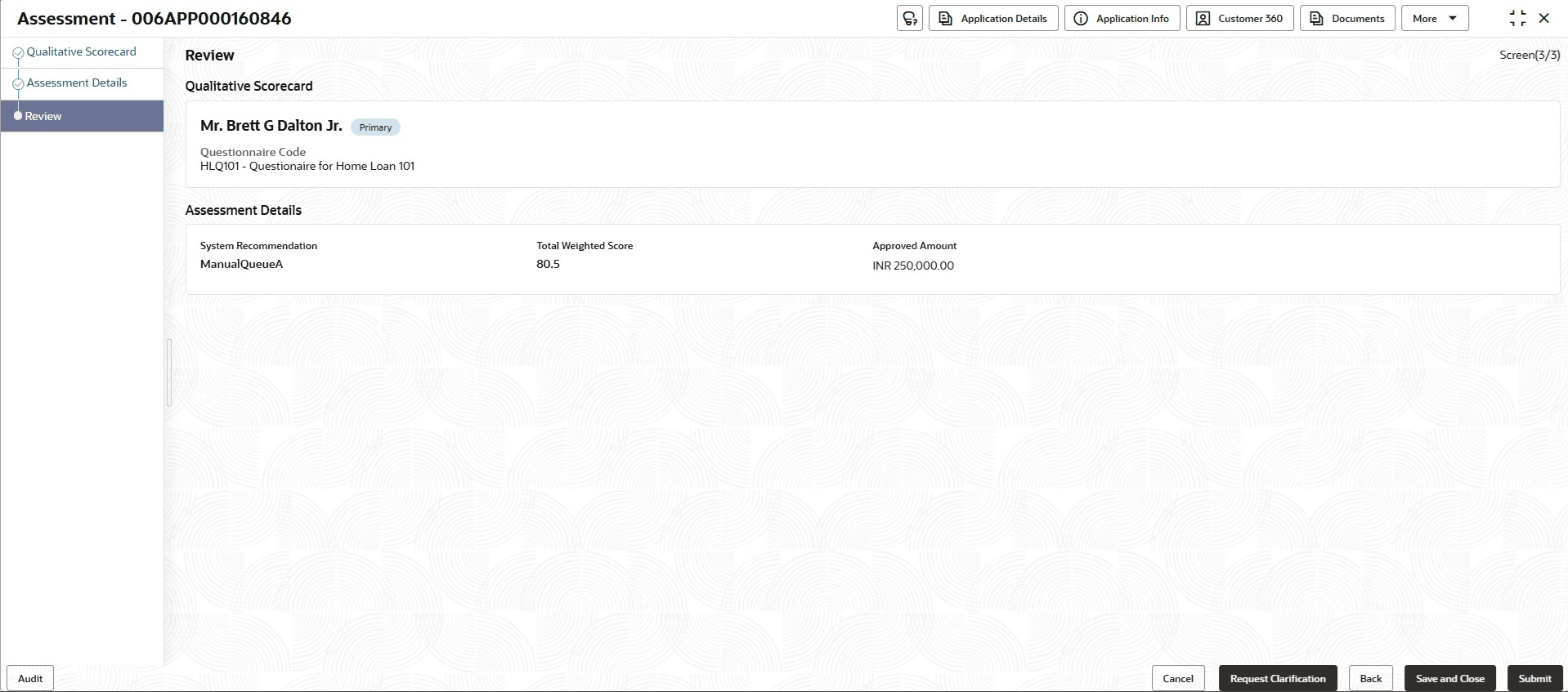Click the Audit button

coord(30,678)
